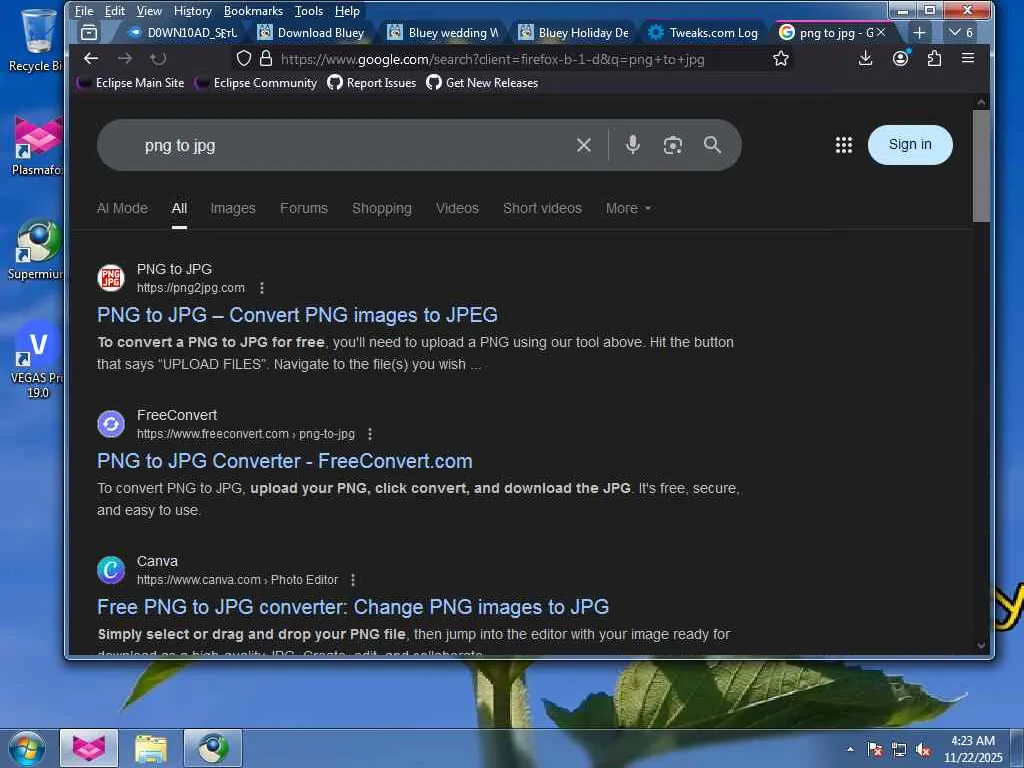Open the Get New Releases bookmark
1024x768 pixels.
(x=483, y=83)
